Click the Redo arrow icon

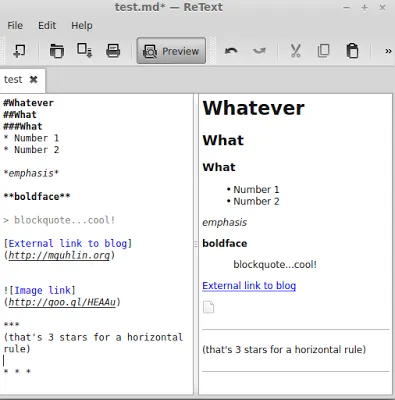coord(259,51)
